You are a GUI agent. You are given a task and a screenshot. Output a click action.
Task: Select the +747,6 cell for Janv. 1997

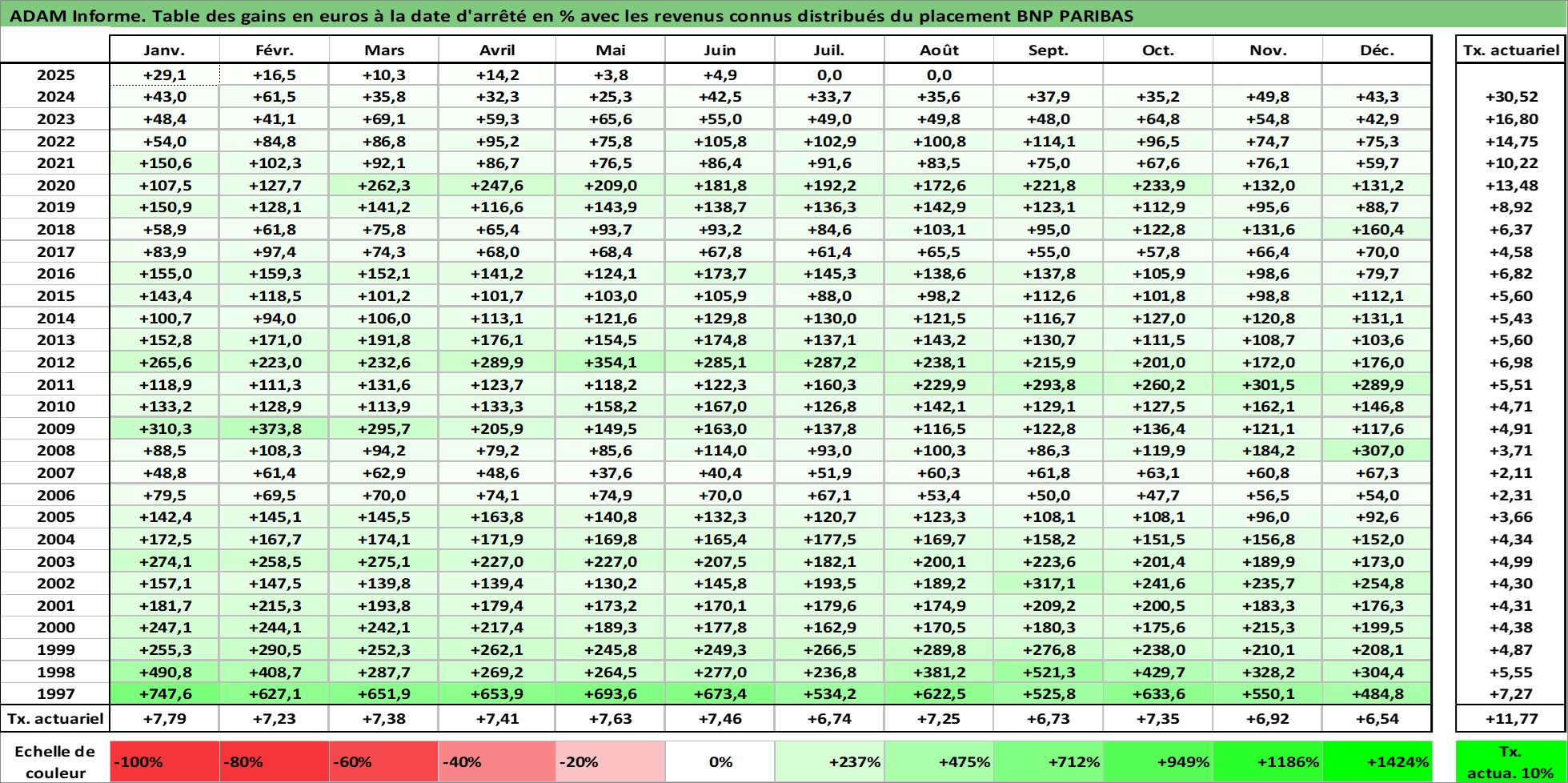(x=165, y=694)
